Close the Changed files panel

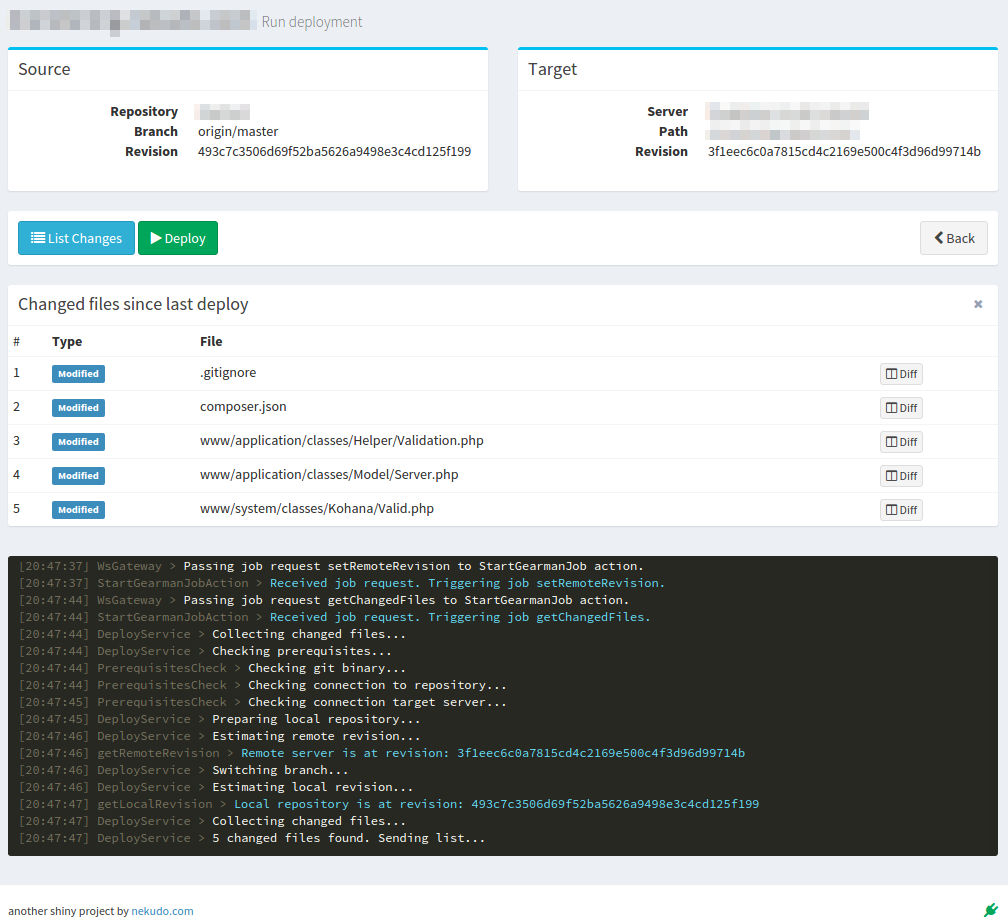978,303
